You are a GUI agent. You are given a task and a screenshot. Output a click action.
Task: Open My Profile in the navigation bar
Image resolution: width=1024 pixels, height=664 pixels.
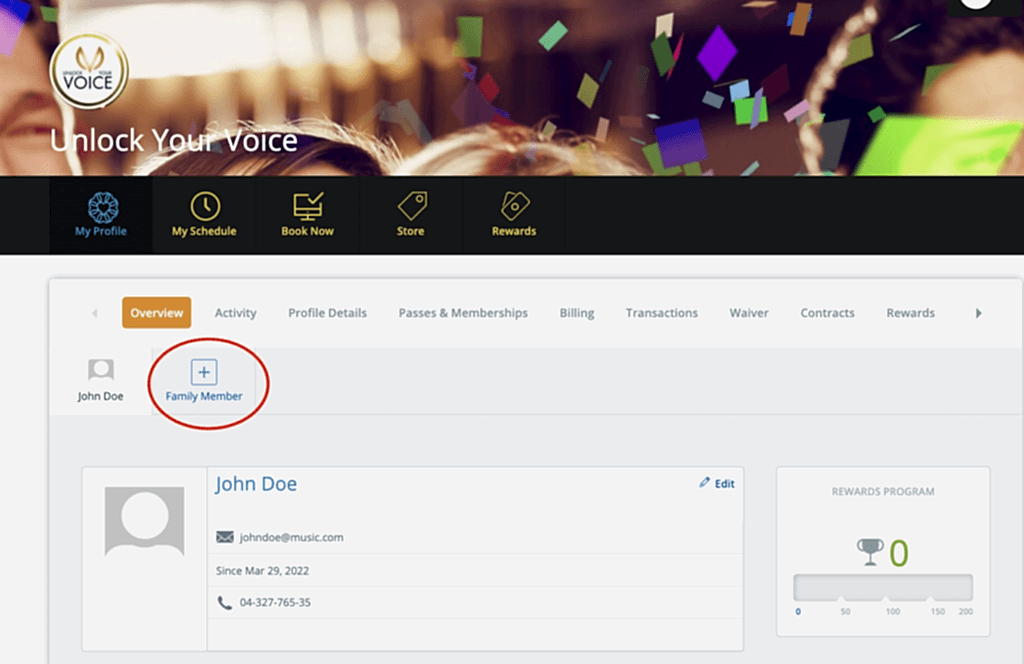[x=101, y=215]
